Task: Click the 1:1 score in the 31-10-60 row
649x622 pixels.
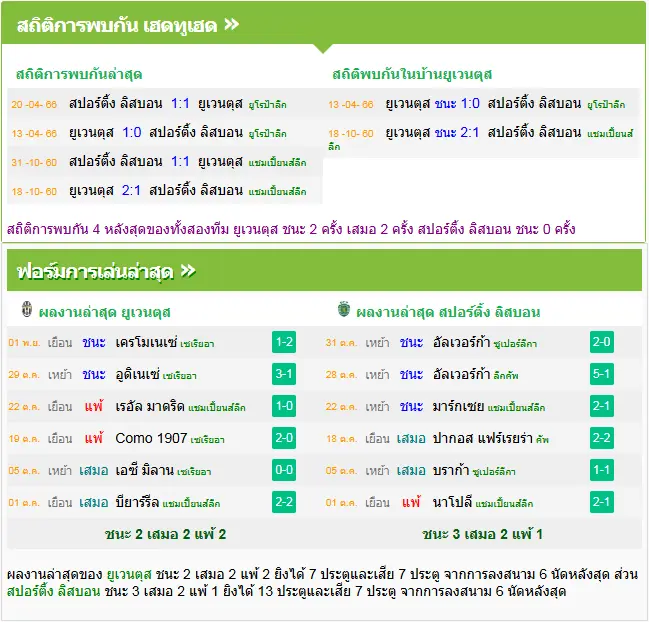Action: pyautogui.click(x=180, y=161)
